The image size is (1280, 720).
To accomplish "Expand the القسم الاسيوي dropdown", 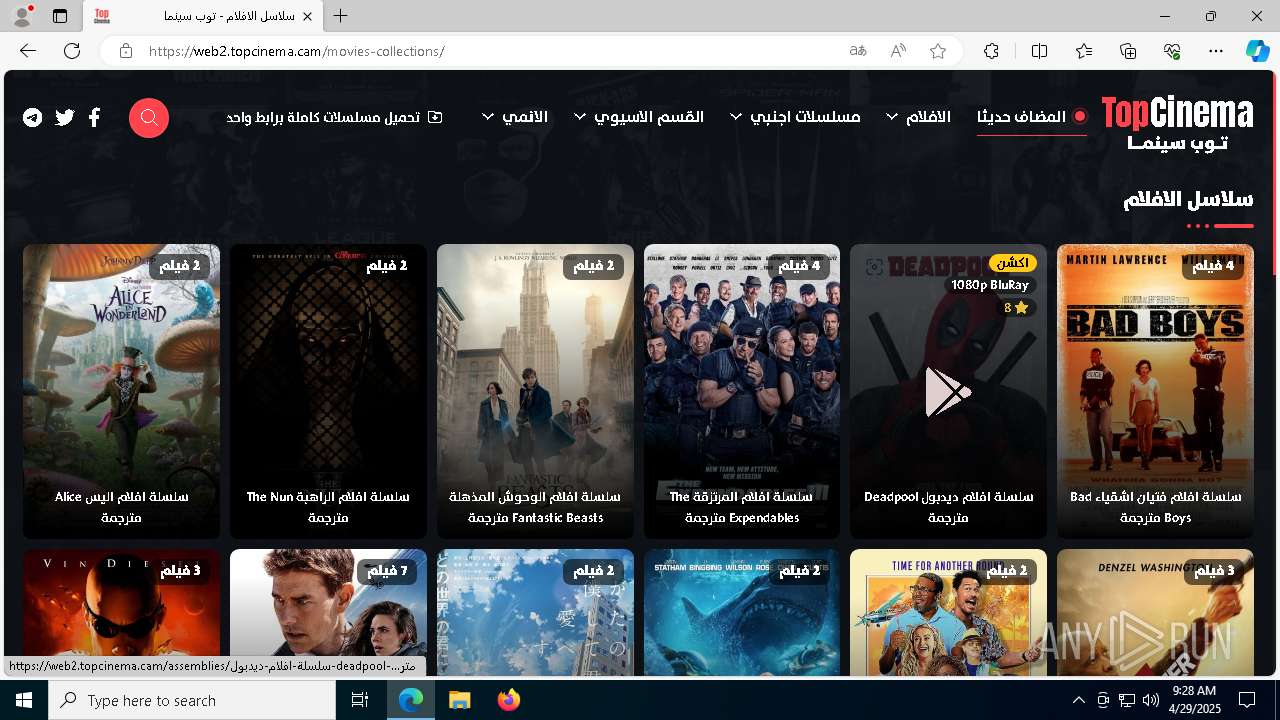I will 639,117.
